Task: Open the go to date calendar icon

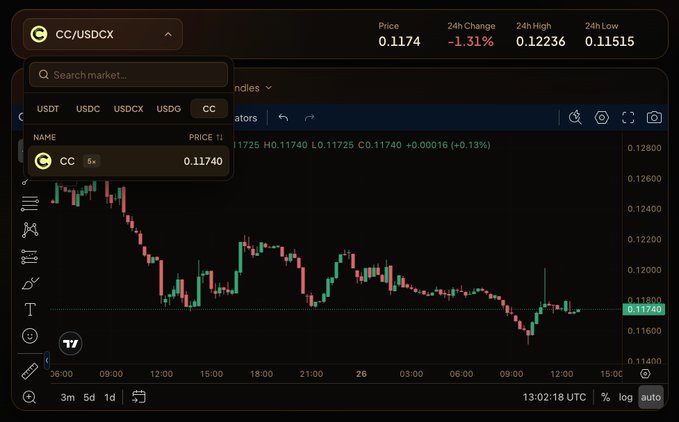Action: (139, 396)
